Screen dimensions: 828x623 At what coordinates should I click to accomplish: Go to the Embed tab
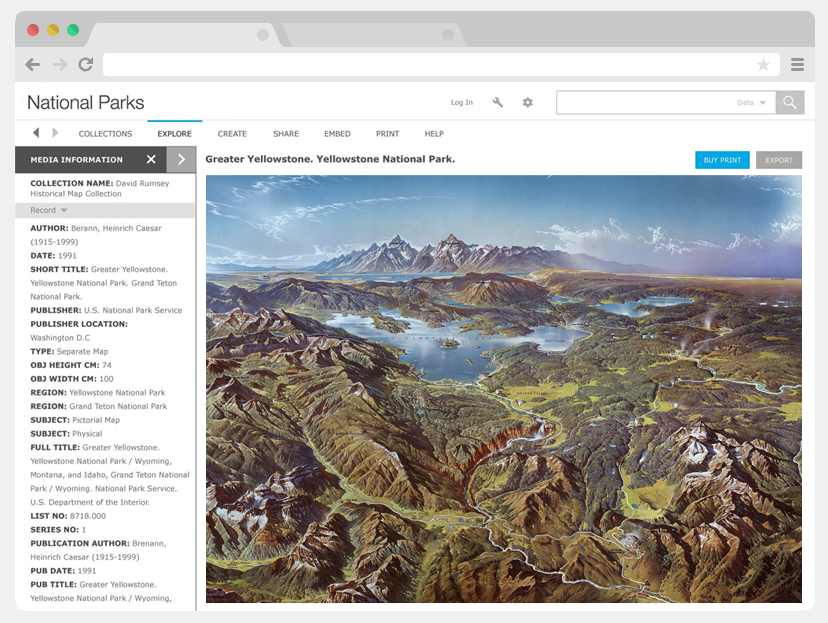[x=337, y=134]
